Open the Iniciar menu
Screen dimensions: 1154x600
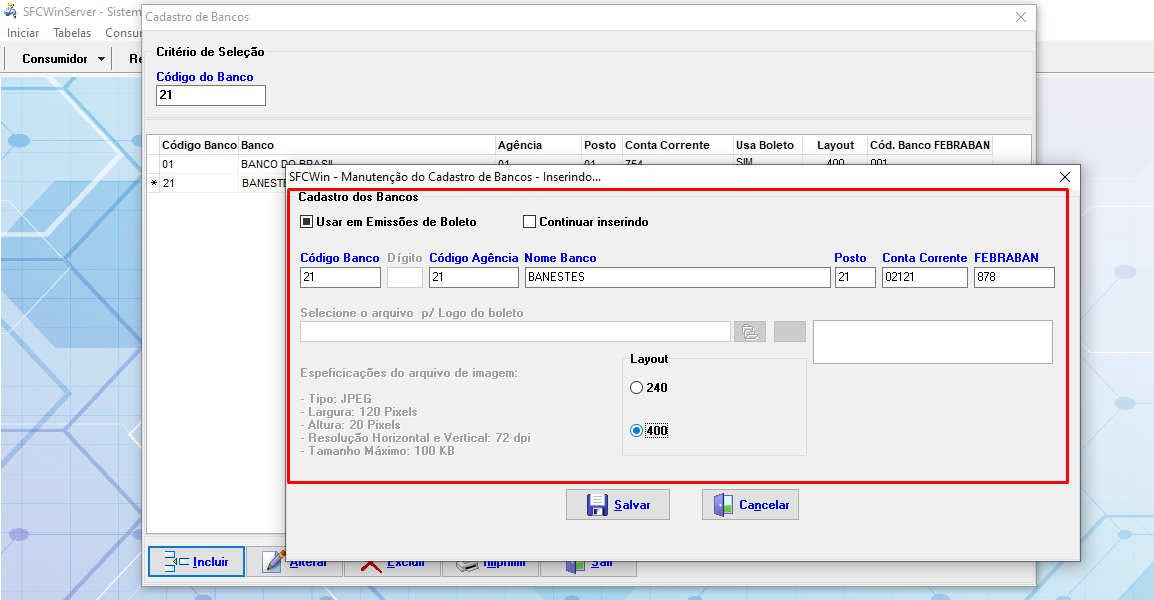[x=23, y=33]
